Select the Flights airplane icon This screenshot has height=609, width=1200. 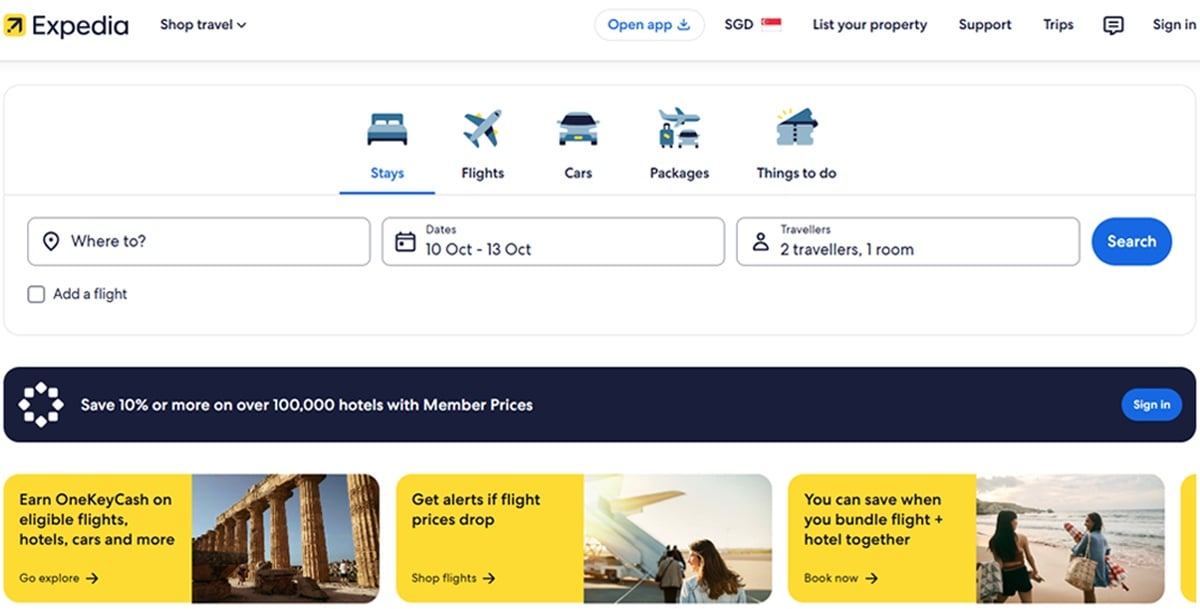point(482,129)
